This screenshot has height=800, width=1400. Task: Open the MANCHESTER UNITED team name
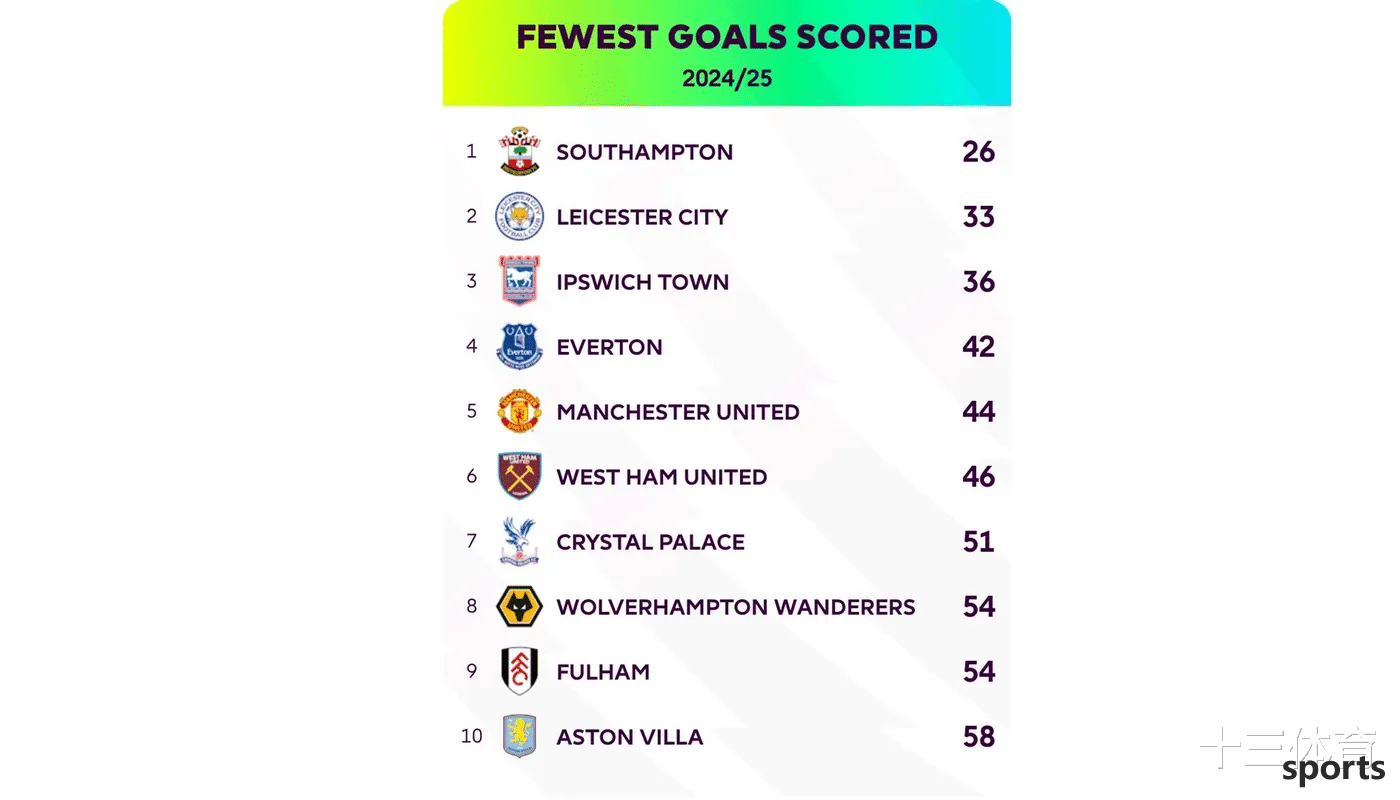point(678,412)
